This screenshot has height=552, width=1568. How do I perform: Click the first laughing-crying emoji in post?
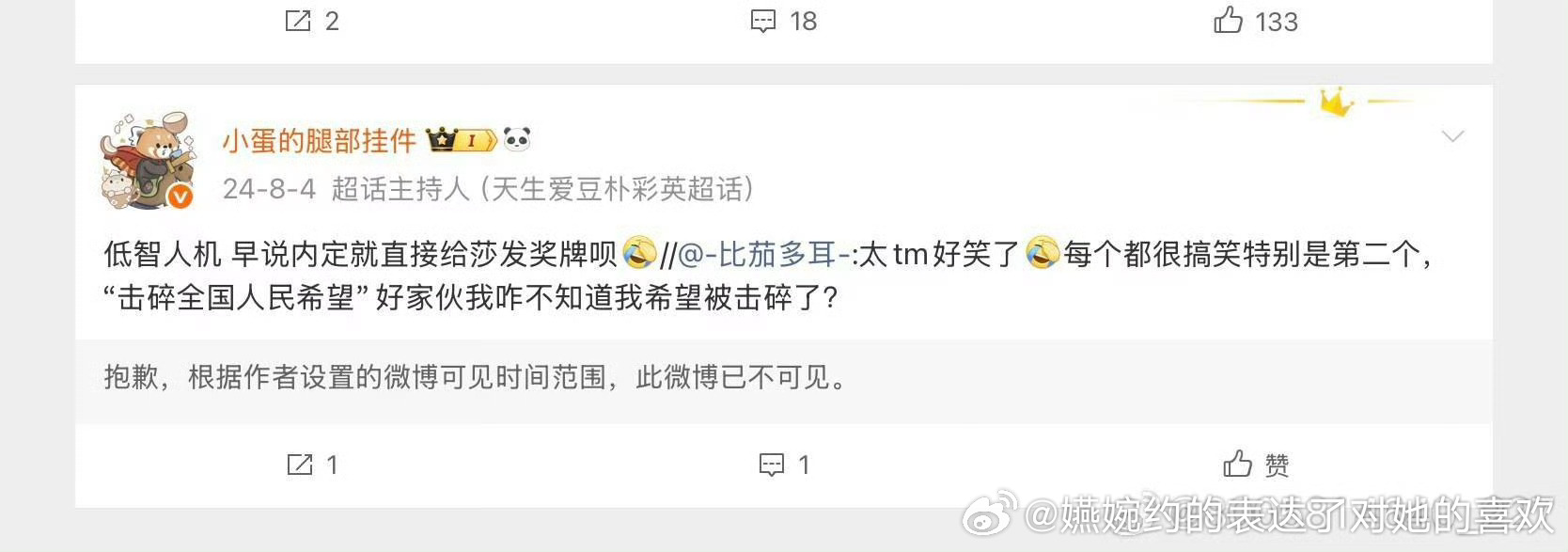(638, 252)
